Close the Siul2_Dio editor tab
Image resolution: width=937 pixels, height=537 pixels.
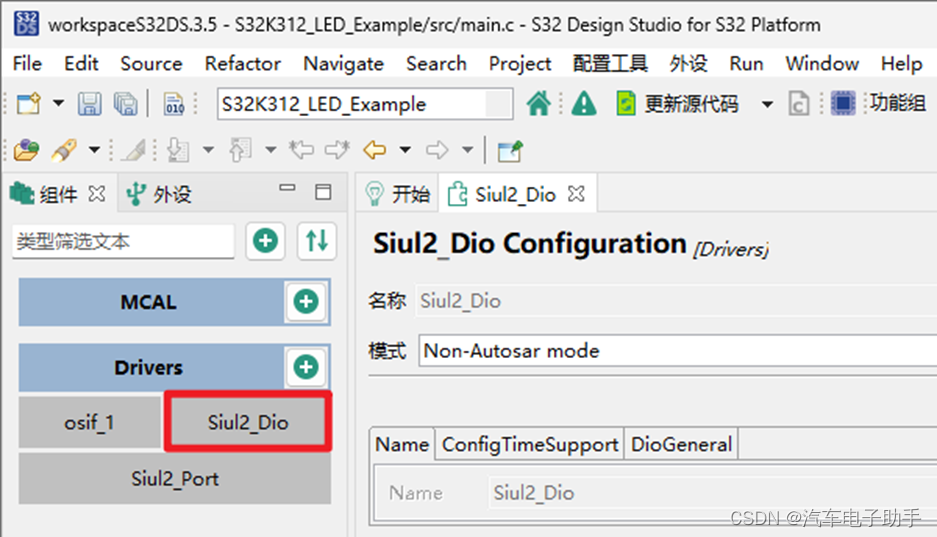pyautogui.click(x=576, y=194)
